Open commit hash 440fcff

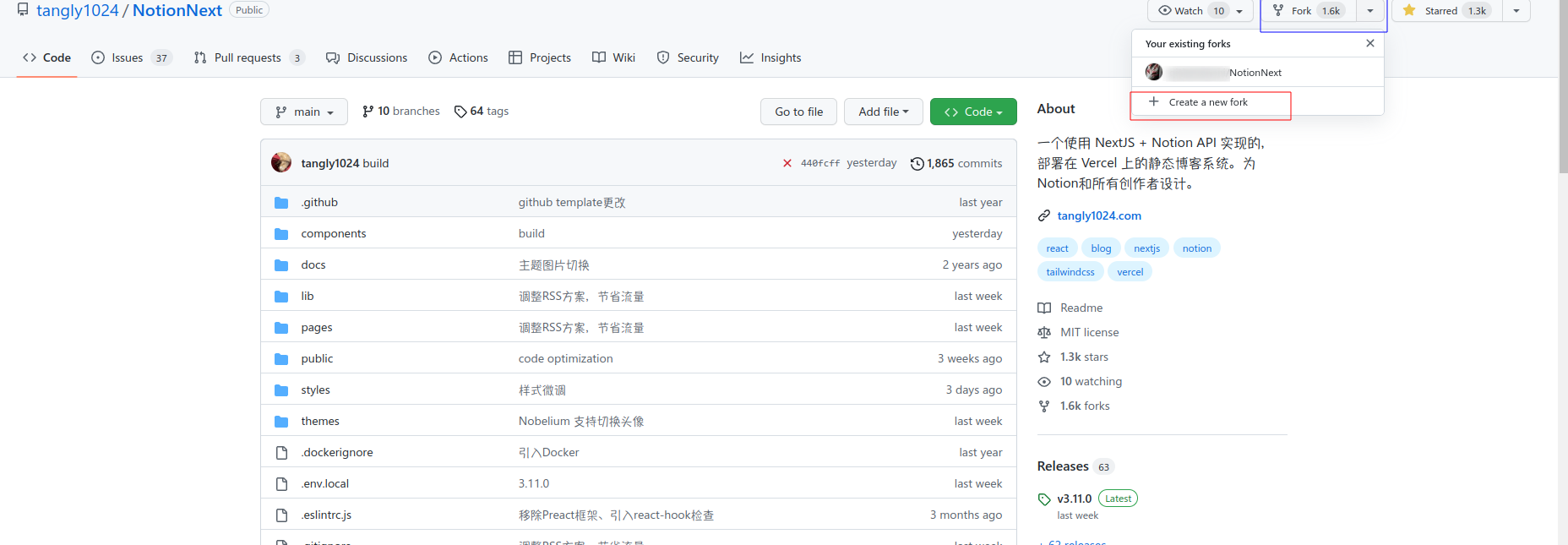click(820, 163)
